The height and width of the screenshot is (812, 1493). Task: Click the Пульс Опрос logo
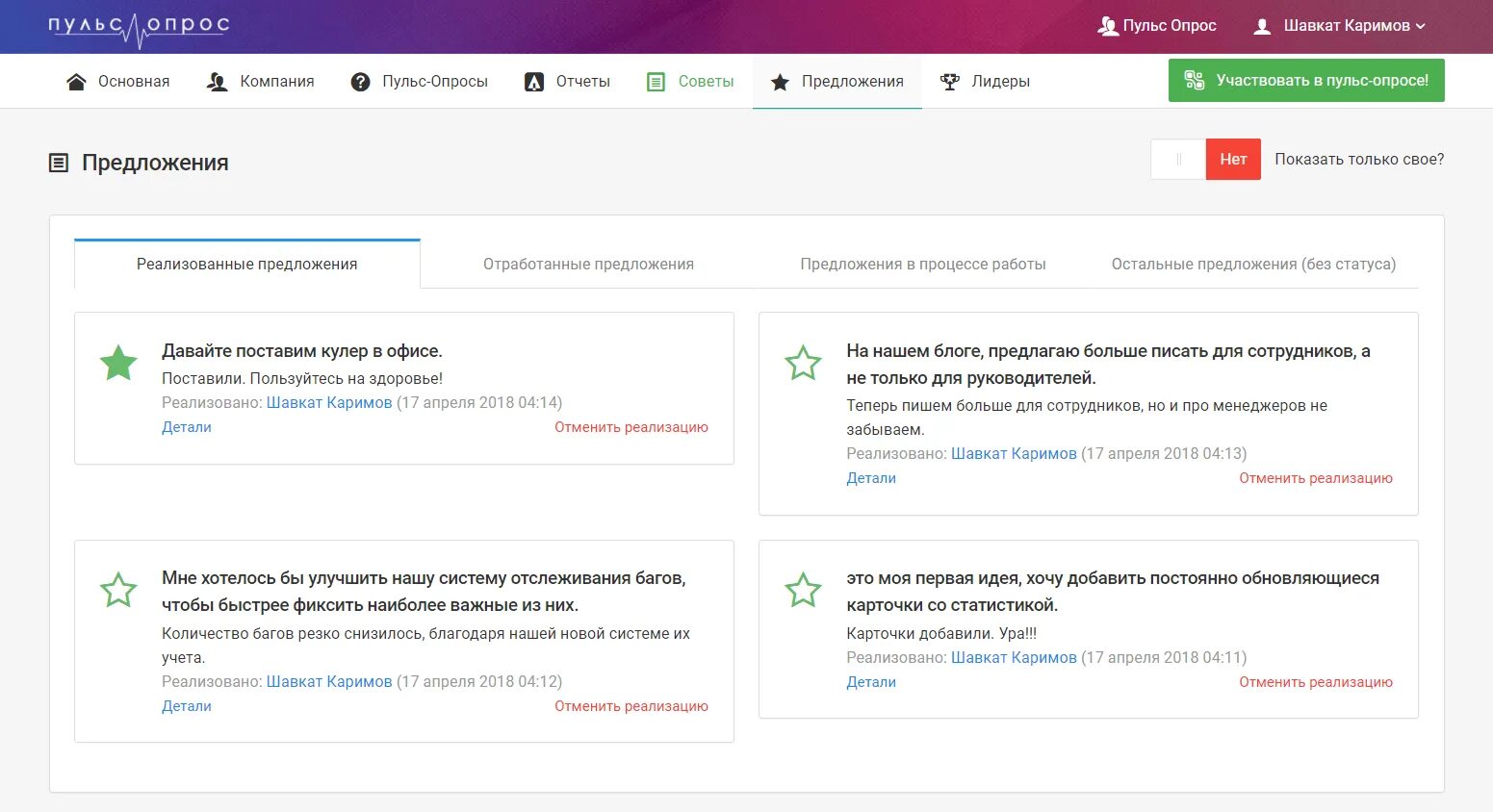139,28
